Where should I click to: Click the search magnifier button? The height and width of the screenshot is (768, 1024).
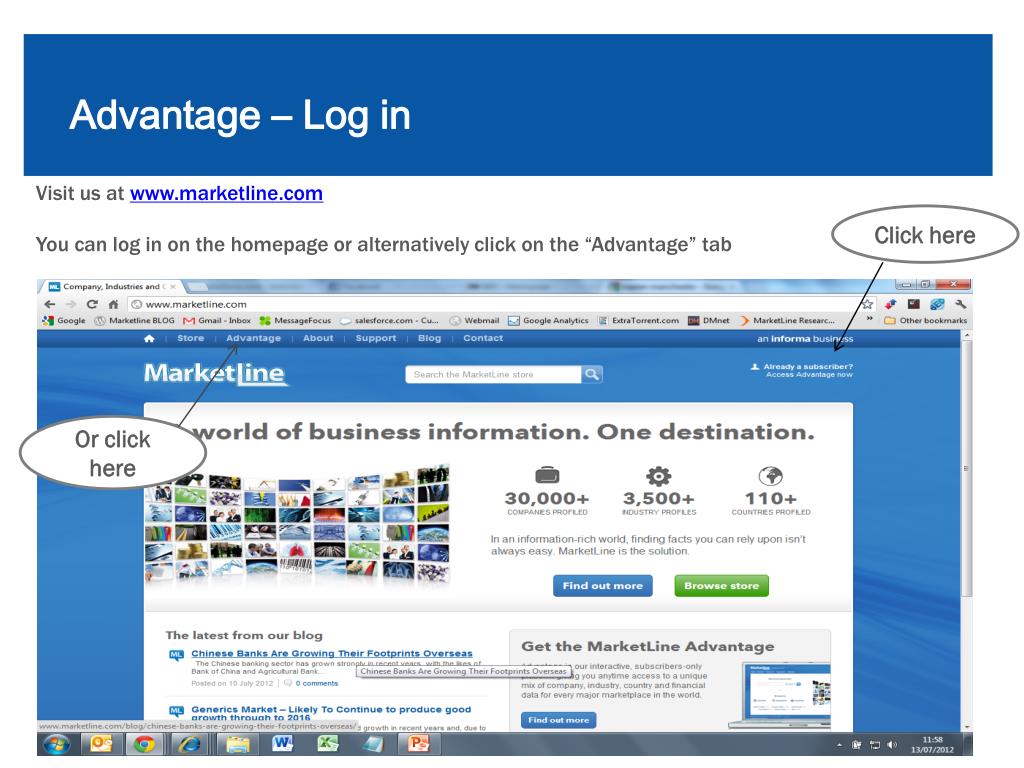[592, 374]
